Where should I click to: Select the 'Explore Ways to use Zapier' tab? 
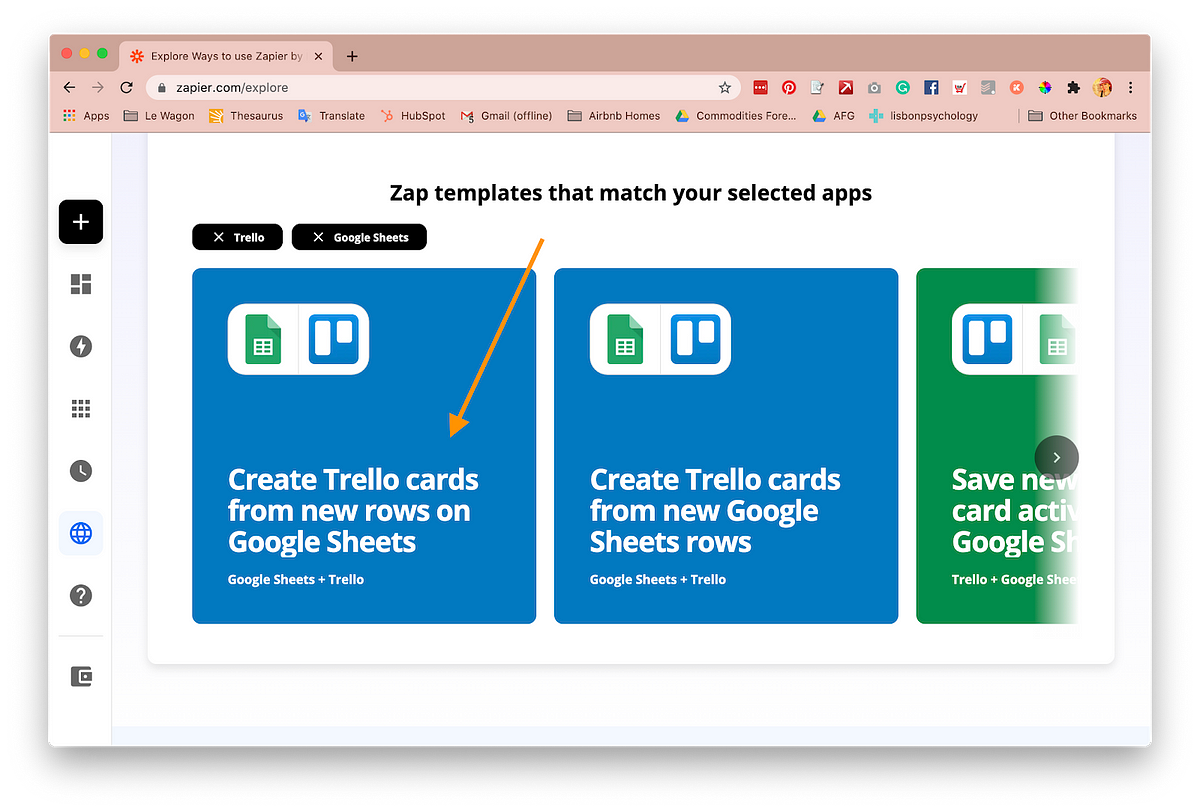tap(227, 56)
